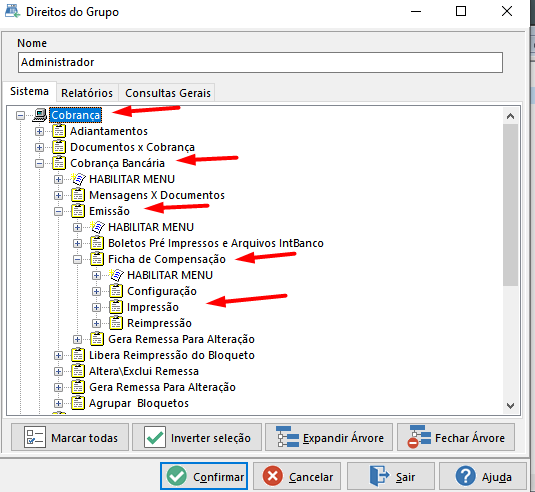The image size is (535, 492).
Task: Open help with the Ajuda button
Action: [483, 476]
